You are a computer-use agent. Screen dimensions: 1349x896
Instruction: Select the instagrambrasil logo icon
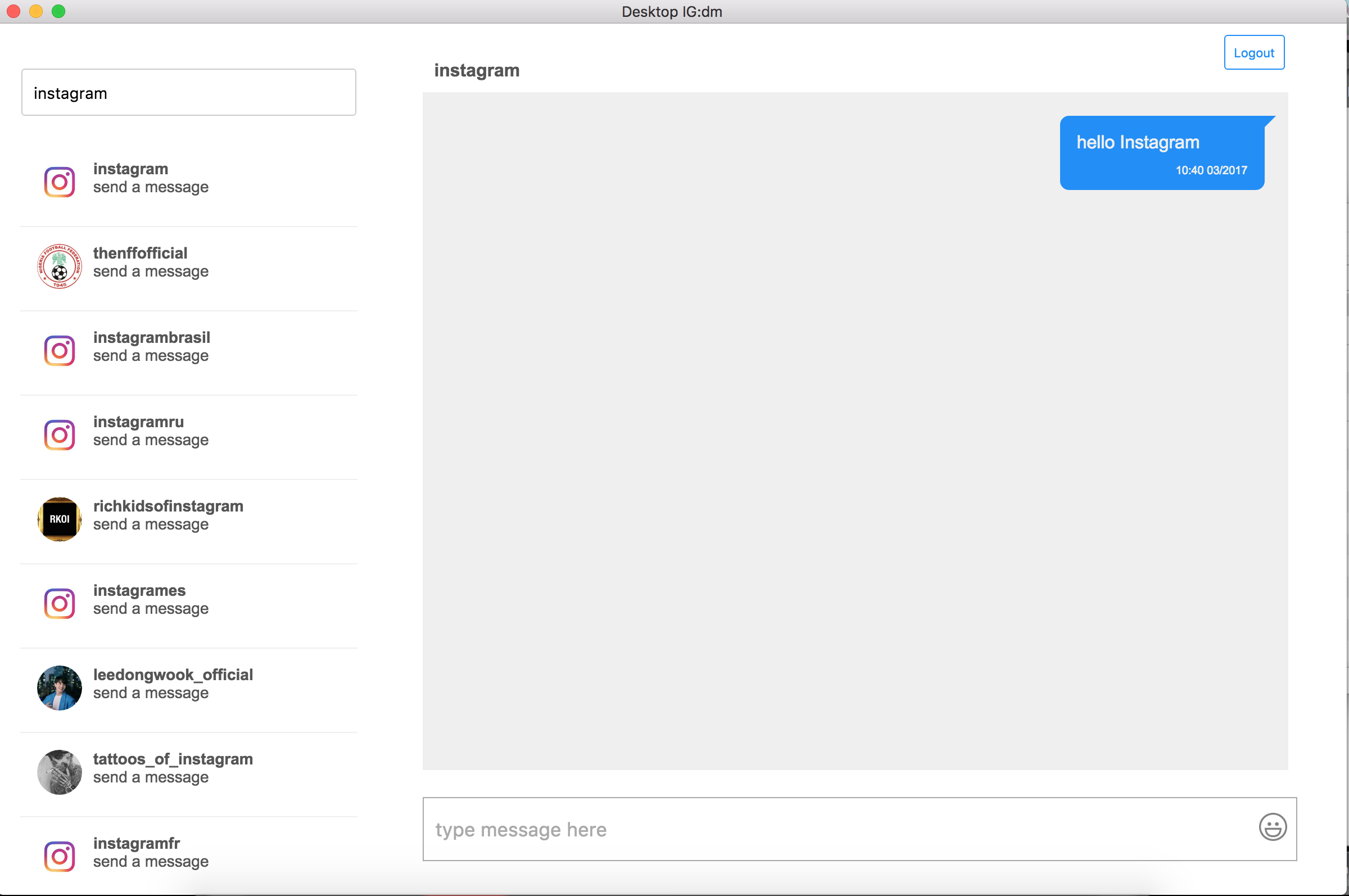pyautogui.click(x=60, y=350)
